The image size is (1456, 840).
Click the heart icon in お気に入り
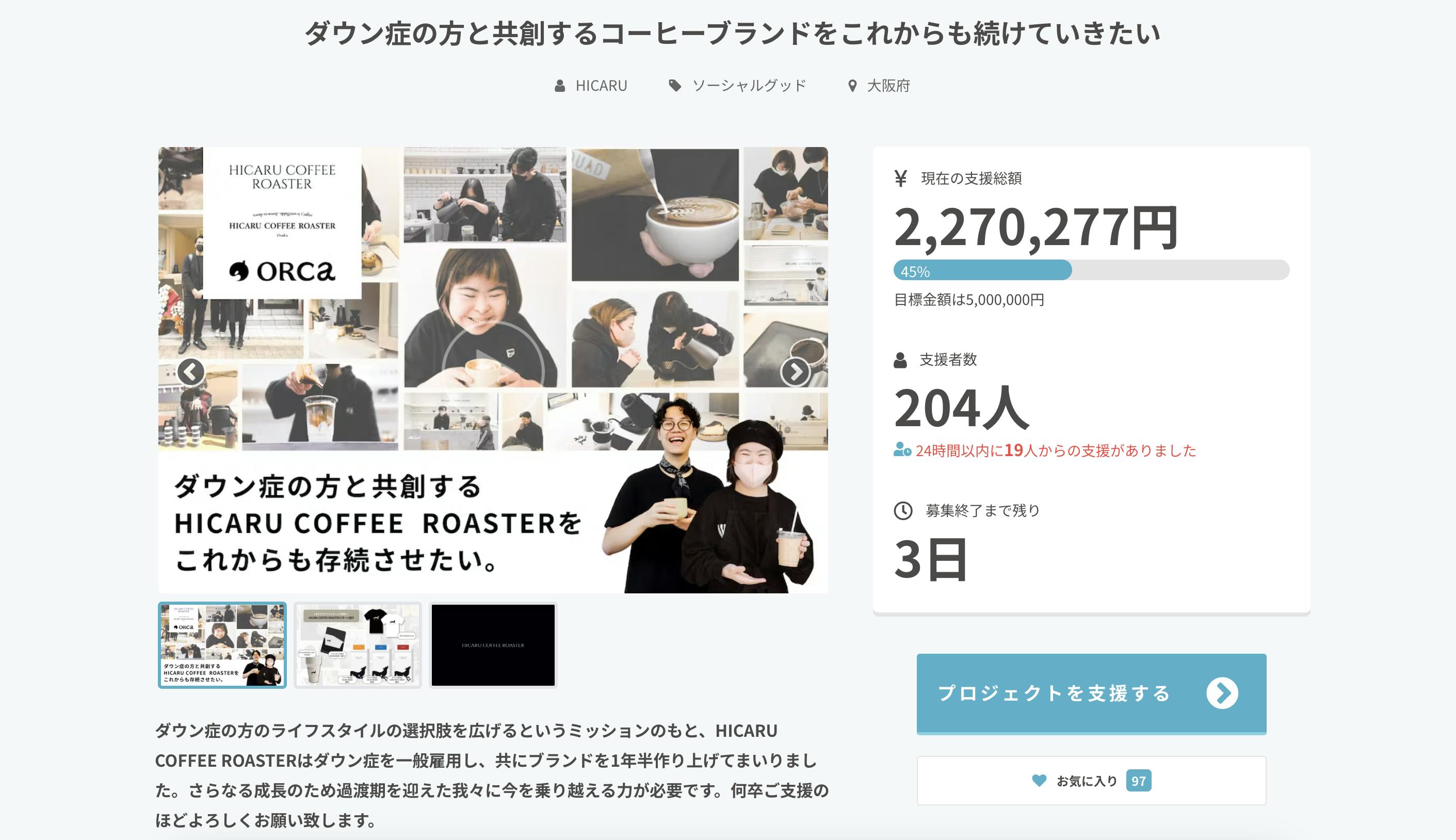pos(1039,781)
